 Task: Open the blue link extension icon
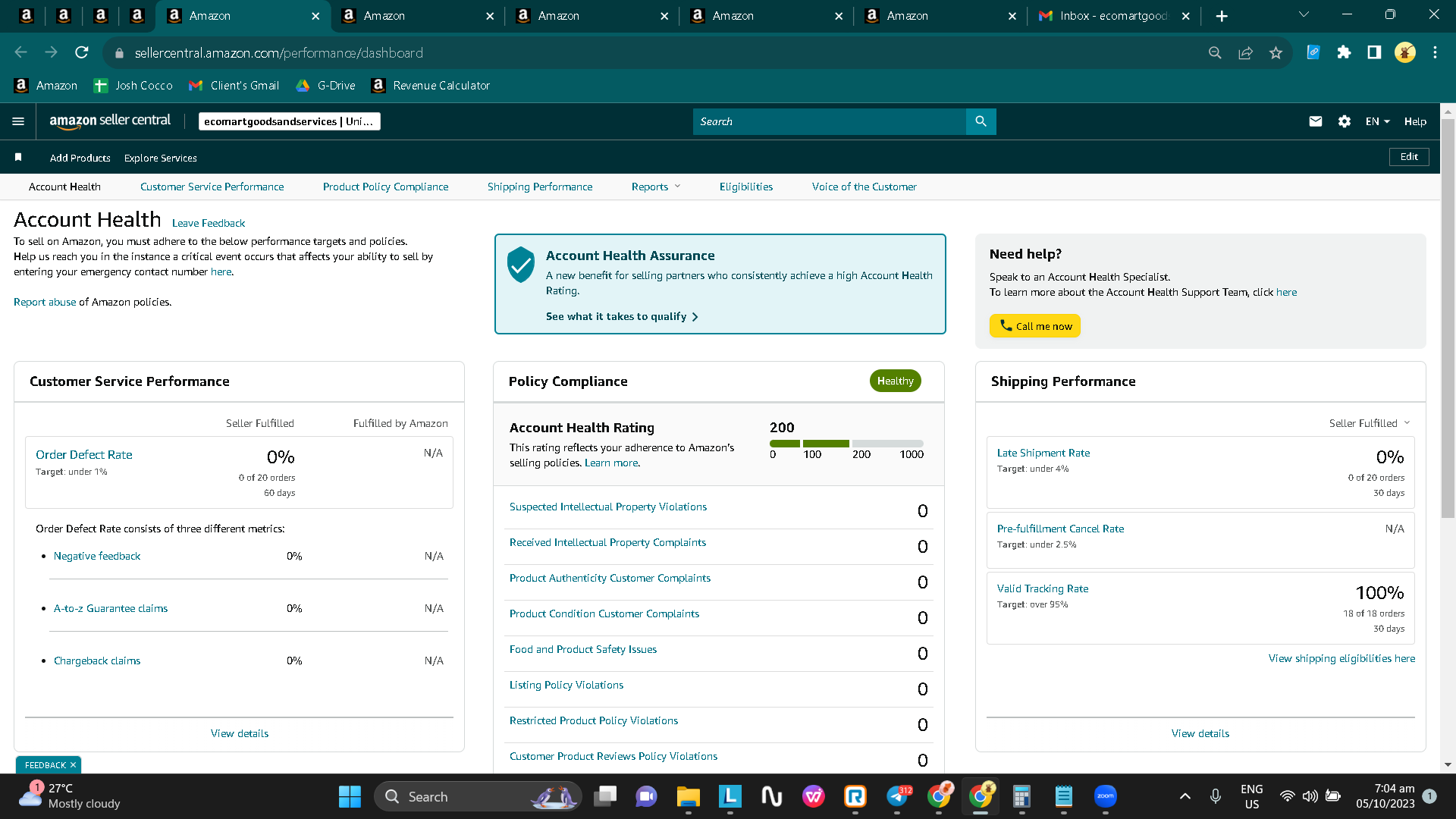(x=1313, y=52)
